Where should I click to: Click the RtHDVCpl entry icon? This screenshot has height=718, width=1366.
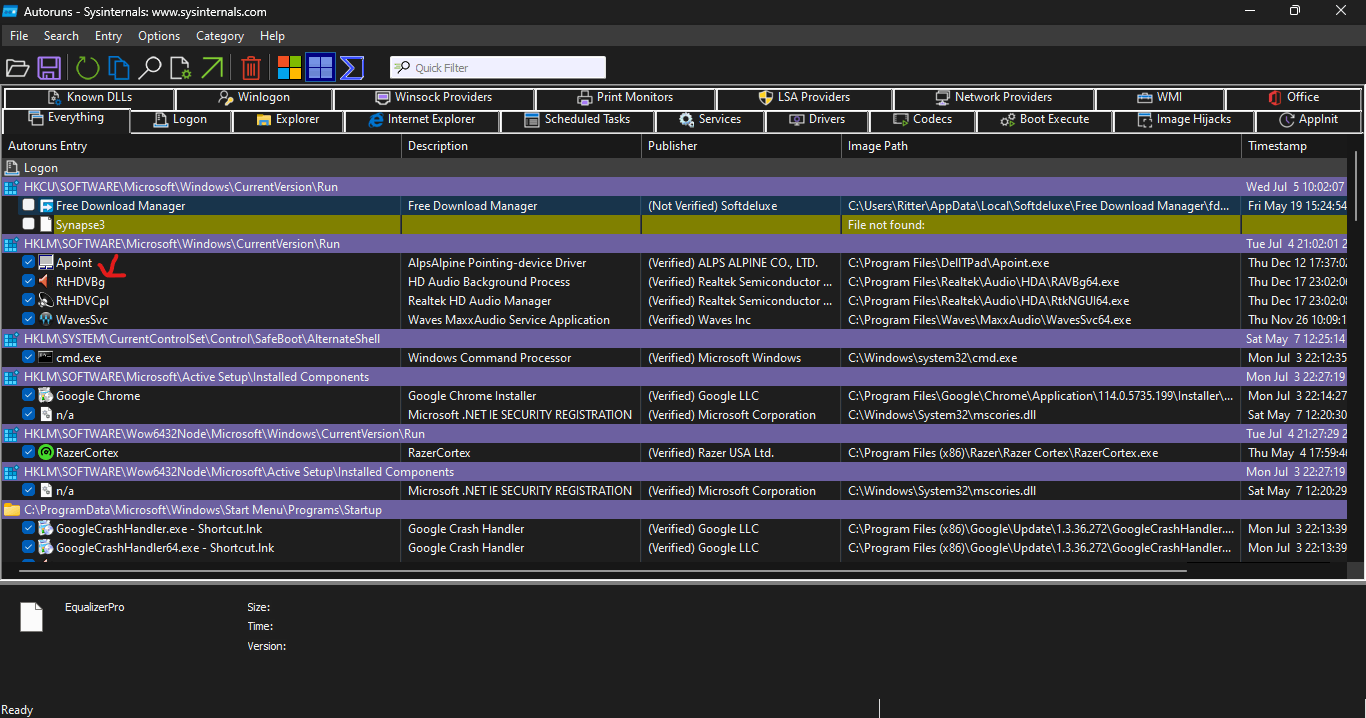coord(46,301)
